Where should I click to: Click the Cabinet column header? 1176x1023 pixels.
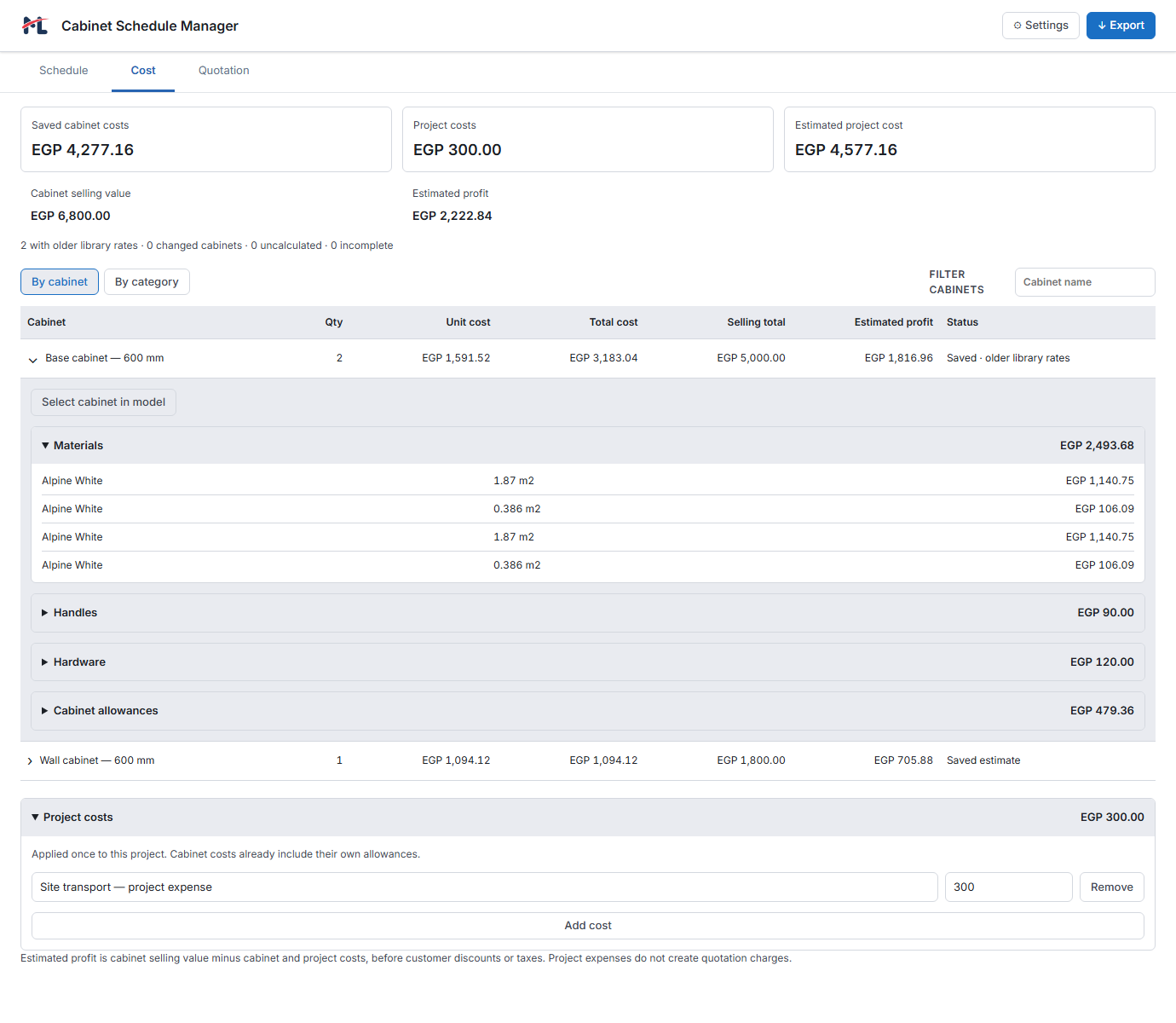click(x=47, y=322)
